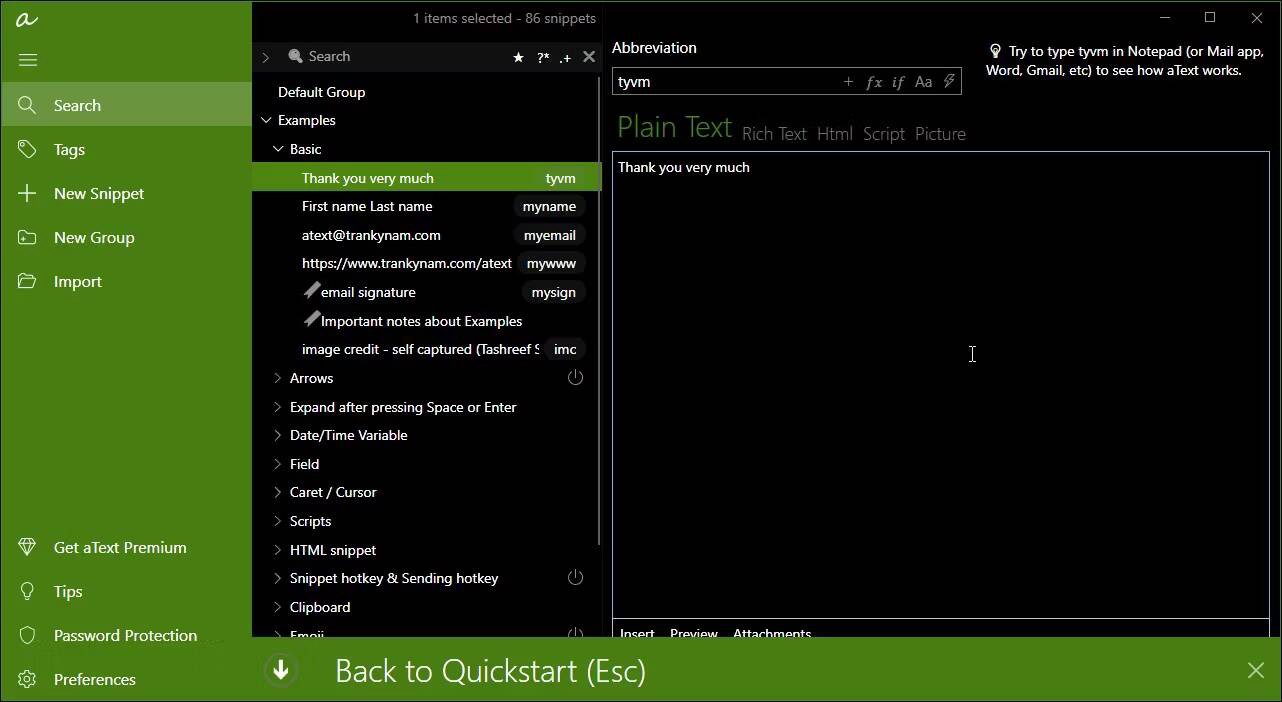Click the tyvm abbreviation badge in list

pyautogui.click(x=560, y=178)
